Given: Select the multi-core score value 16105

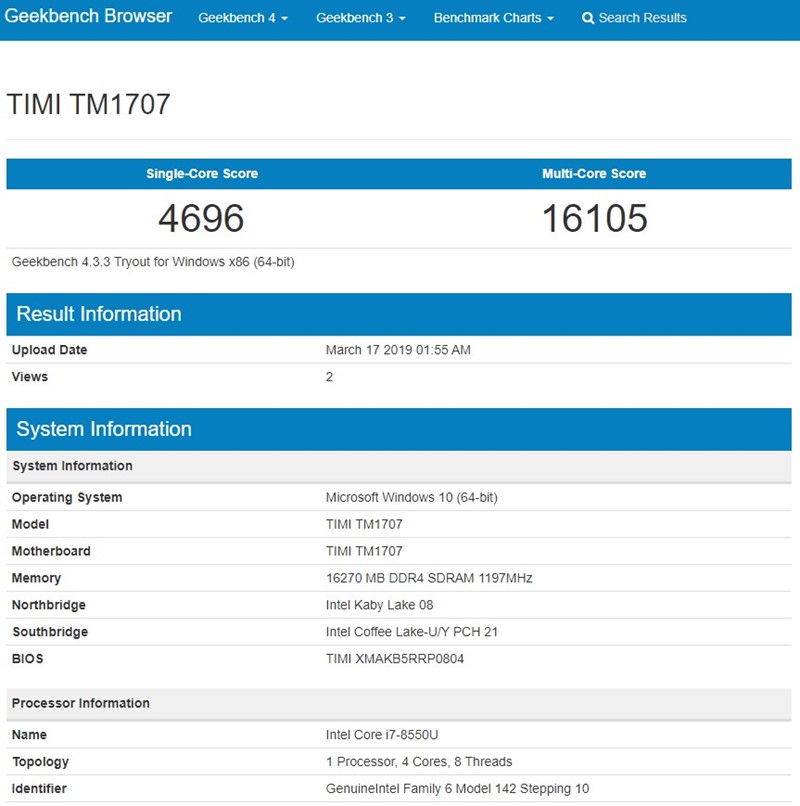Looking at the screenshot, I should coord(594,218).
